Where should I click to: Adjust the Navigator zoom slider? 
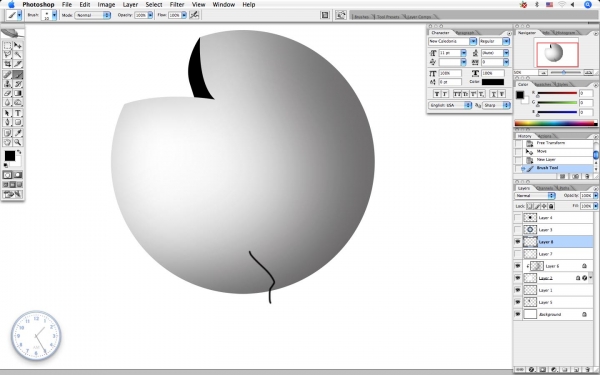pos(564,72)
